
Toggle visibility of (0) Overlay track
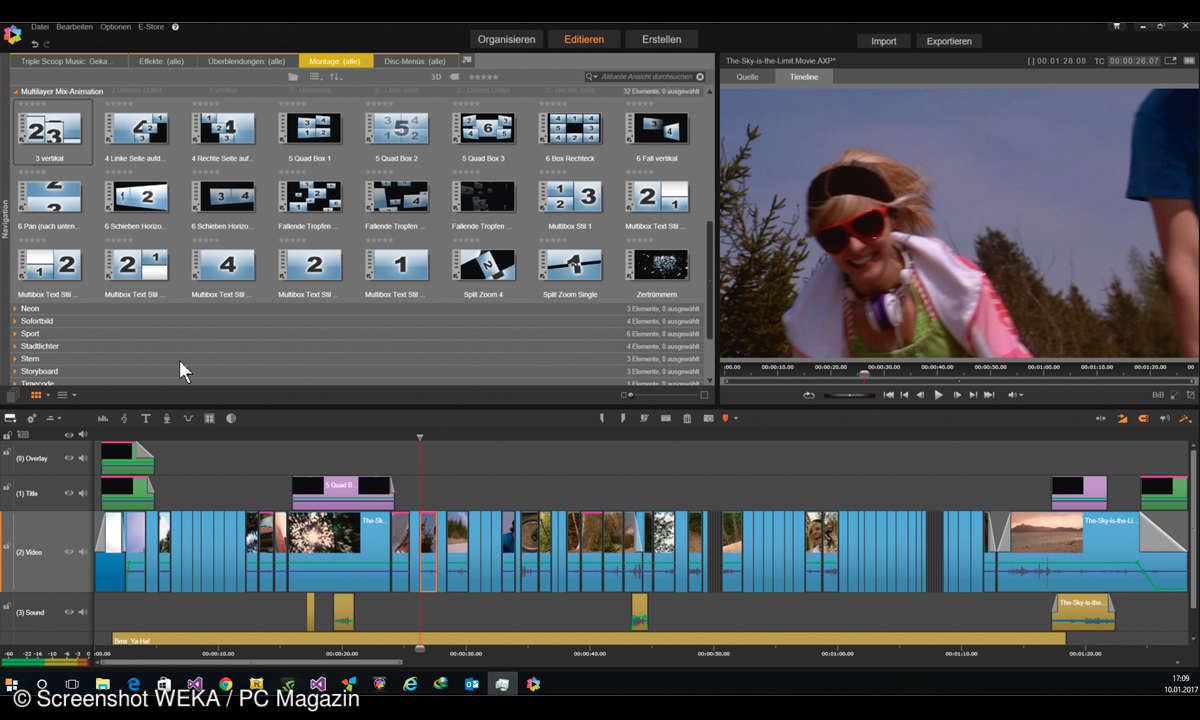[x=69, y=458]
